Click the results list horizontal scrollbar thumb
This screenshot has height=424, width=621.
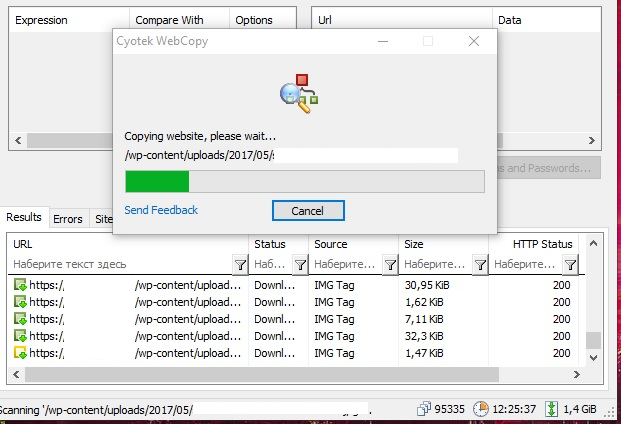coord(262,374)
